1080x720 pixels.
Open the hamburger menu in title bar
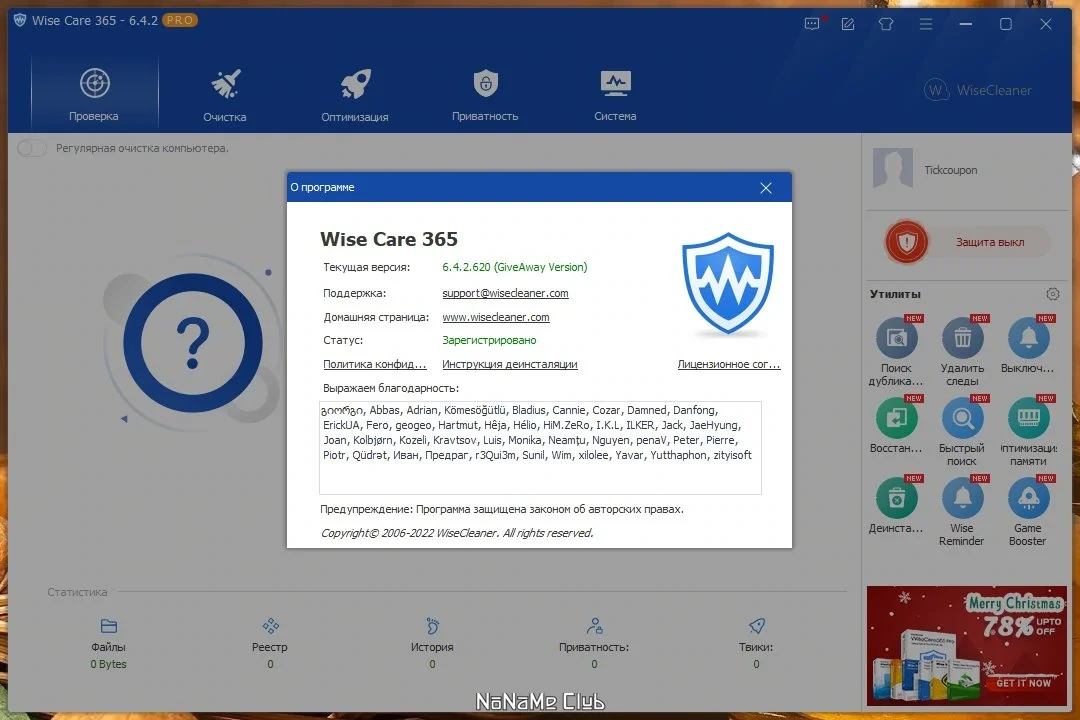point(926,24)
